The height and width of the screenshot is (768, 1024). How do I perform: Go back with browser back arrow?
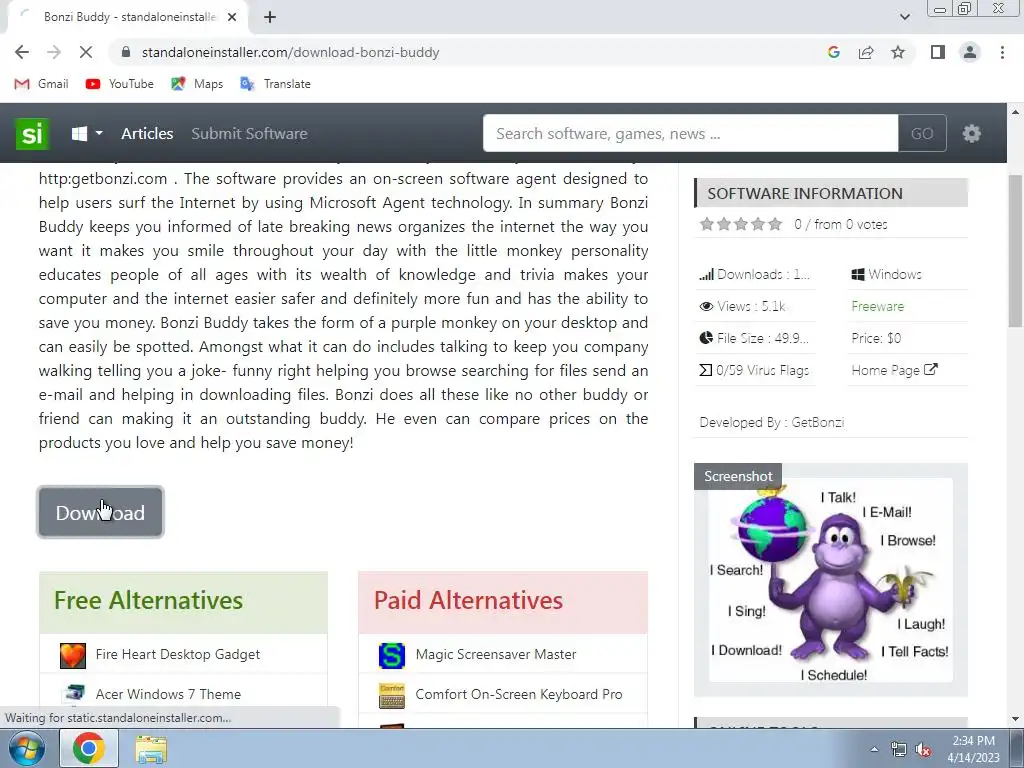[x=22, y=52]
